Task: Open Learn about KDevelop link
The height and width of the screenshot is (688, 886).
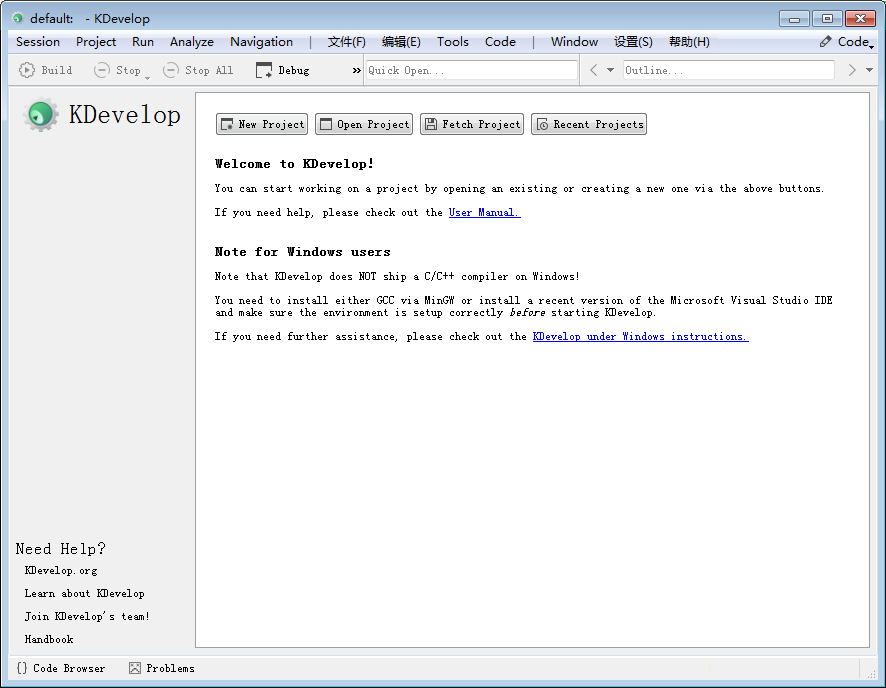Action: (84, 594)
